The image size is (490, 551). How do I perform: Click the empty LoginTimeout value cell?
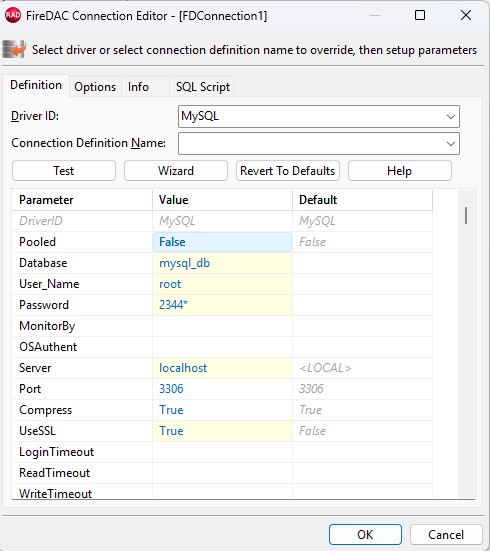pyautogui.click(x=222, y=452)
